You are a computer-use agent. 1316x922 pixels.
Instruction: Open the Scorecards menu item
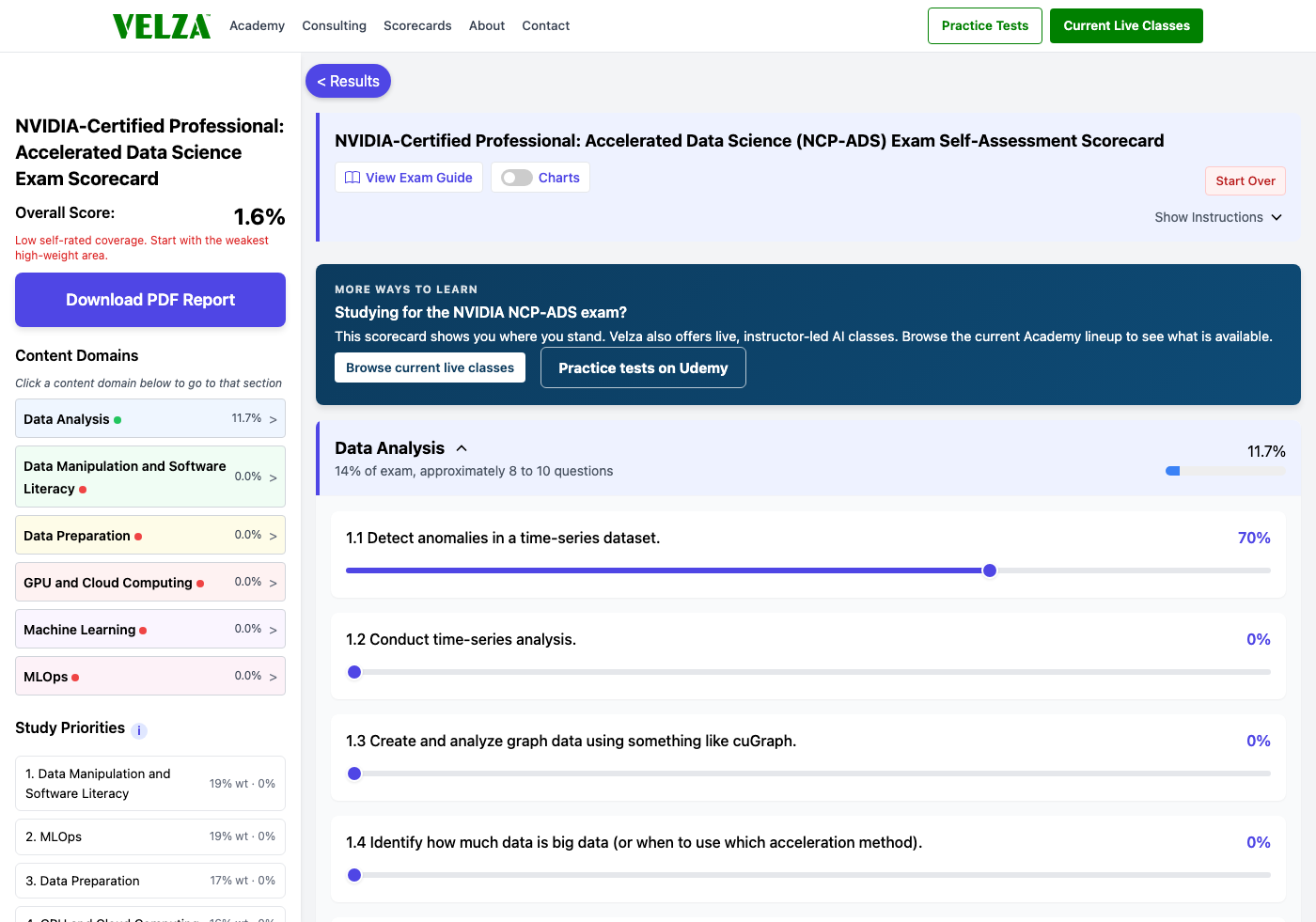pos(417,25)
